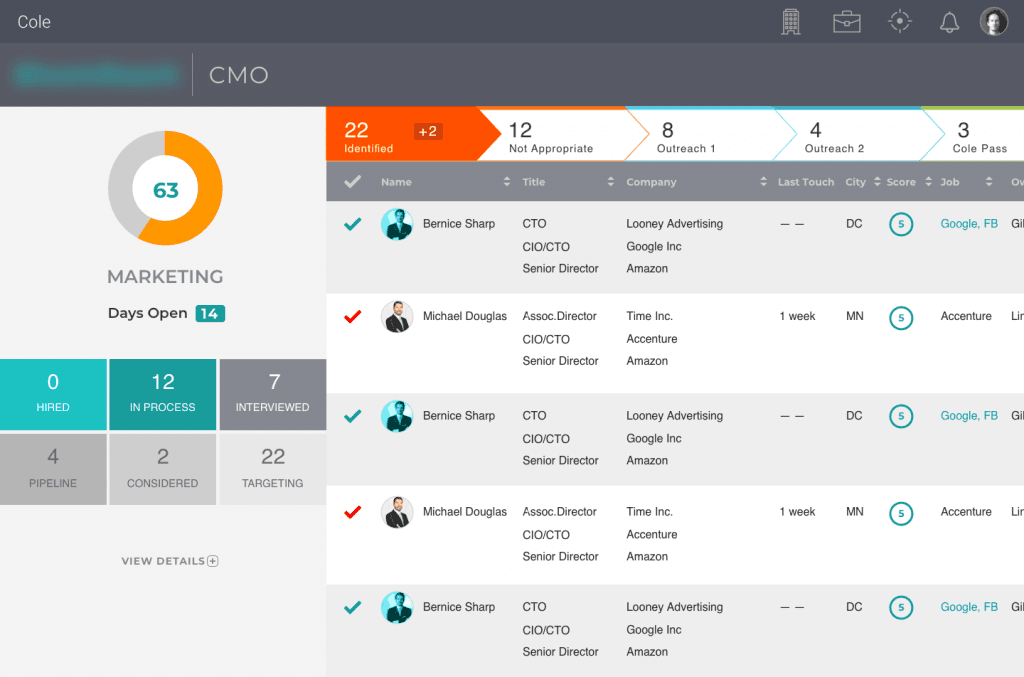The height and width of the screenshot is (677, 1024).
Task: Toggle checkmark on first Bernice Sharp row
Action: [x=353, y=225]
